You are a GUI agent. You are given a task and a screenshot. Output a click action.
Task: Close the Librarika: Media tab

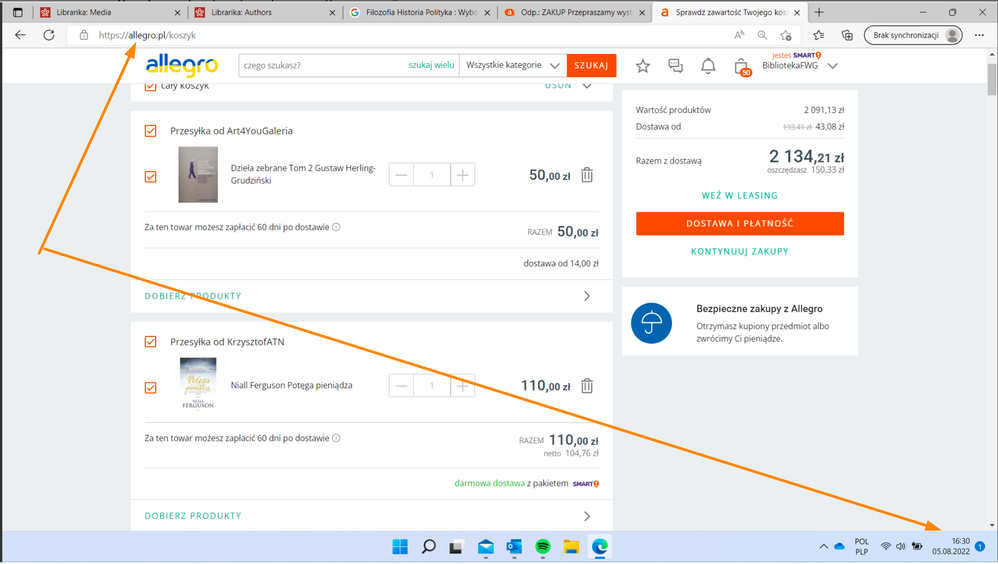pos(177,13)
